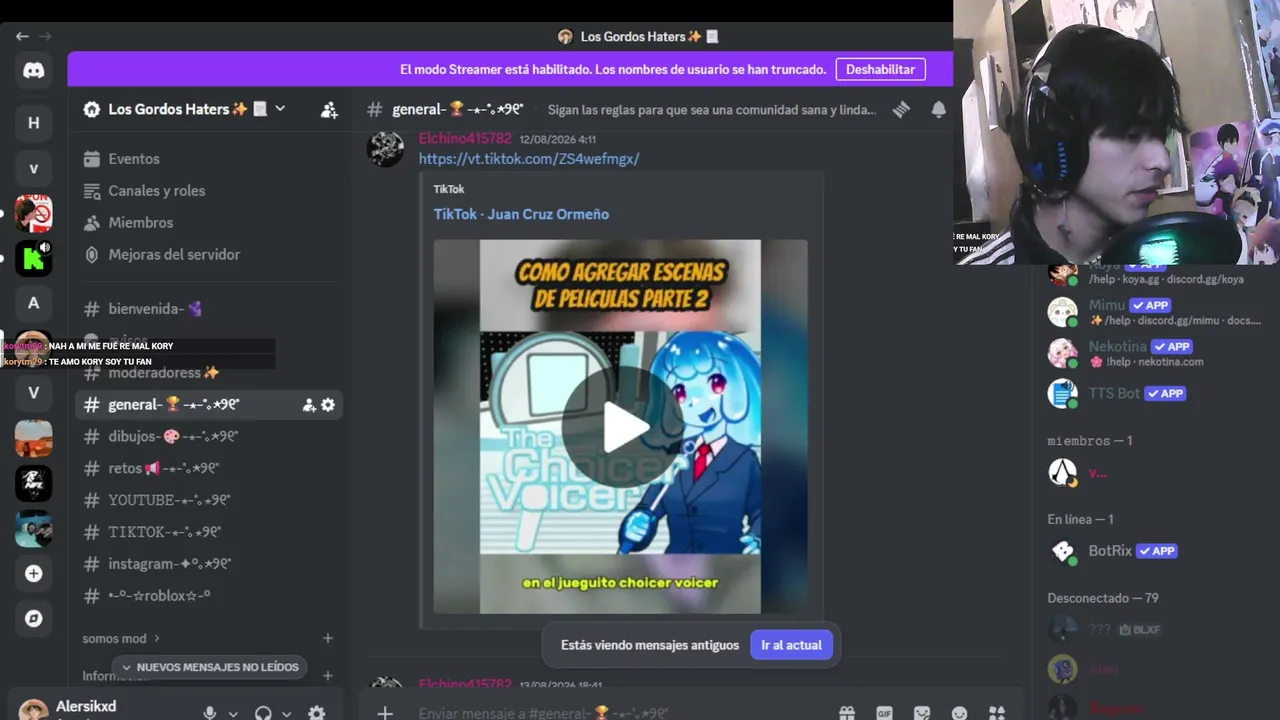
Task: Open the instagram channel
Action: (209, 565)
